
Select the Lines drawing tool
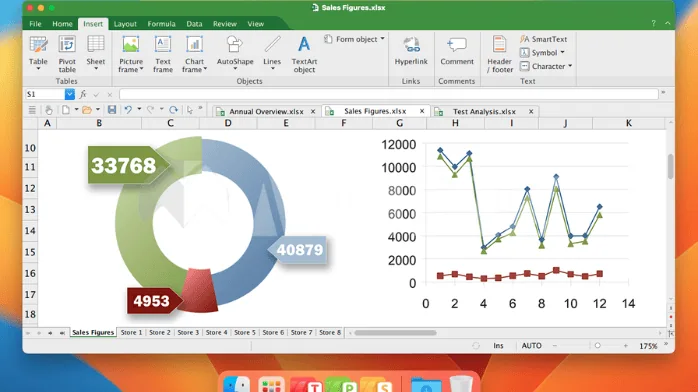pyautogui.click(x=272, y=53)
